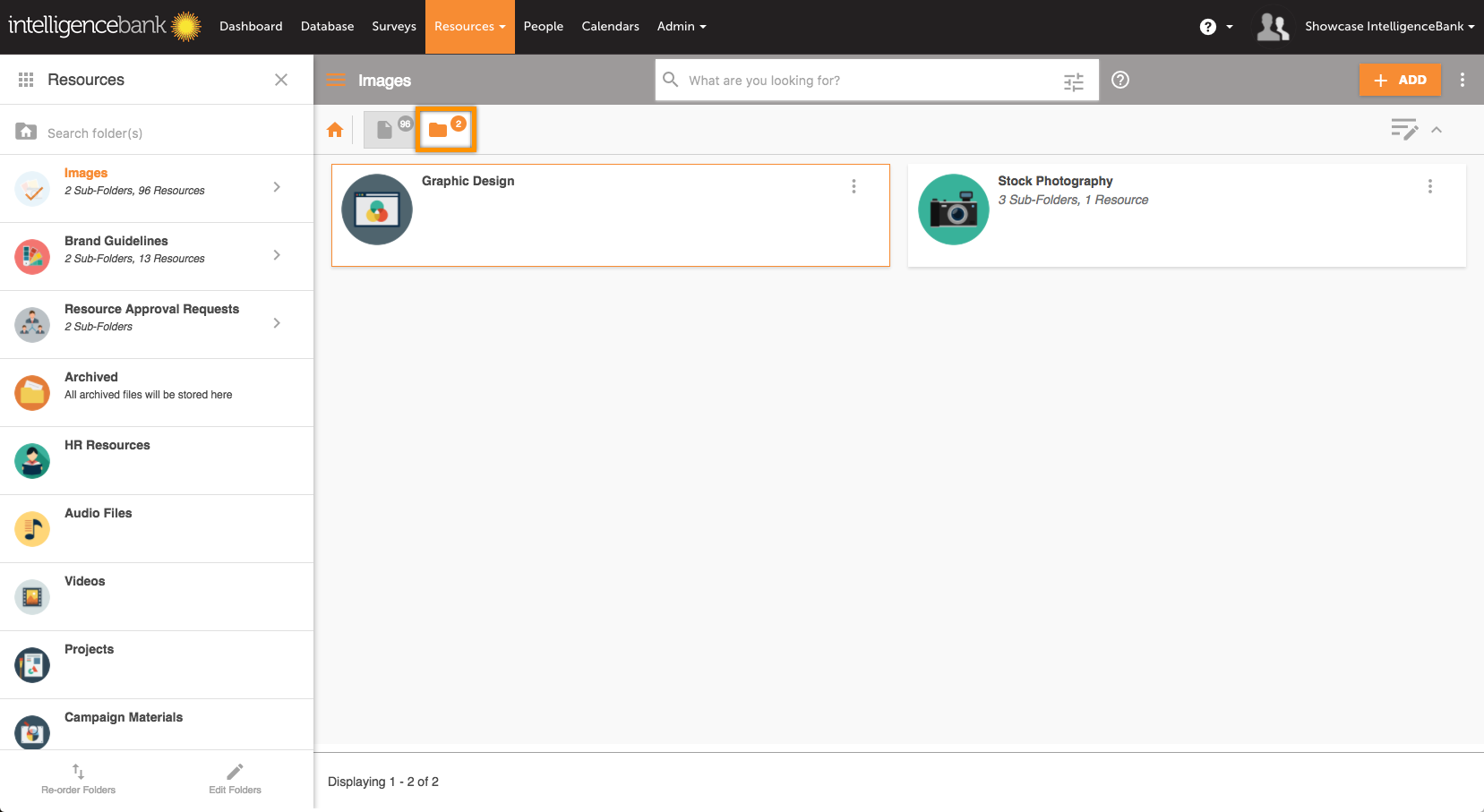The image size is (1484, 812).
Task: Click the Audio Files music note icon
Action: (x=32, y=529)
